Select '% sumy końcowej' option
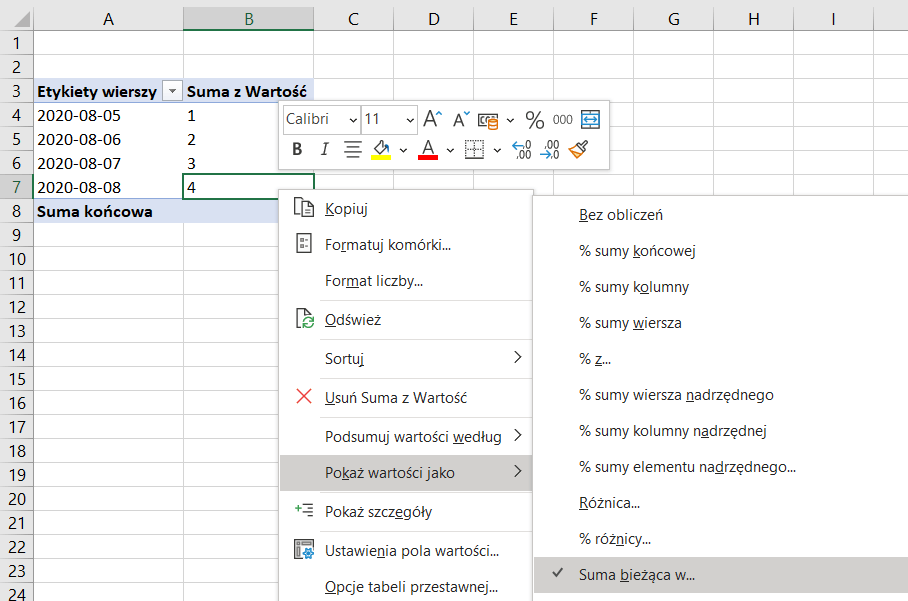Screen dimensions: 908x601 [636, 251]
